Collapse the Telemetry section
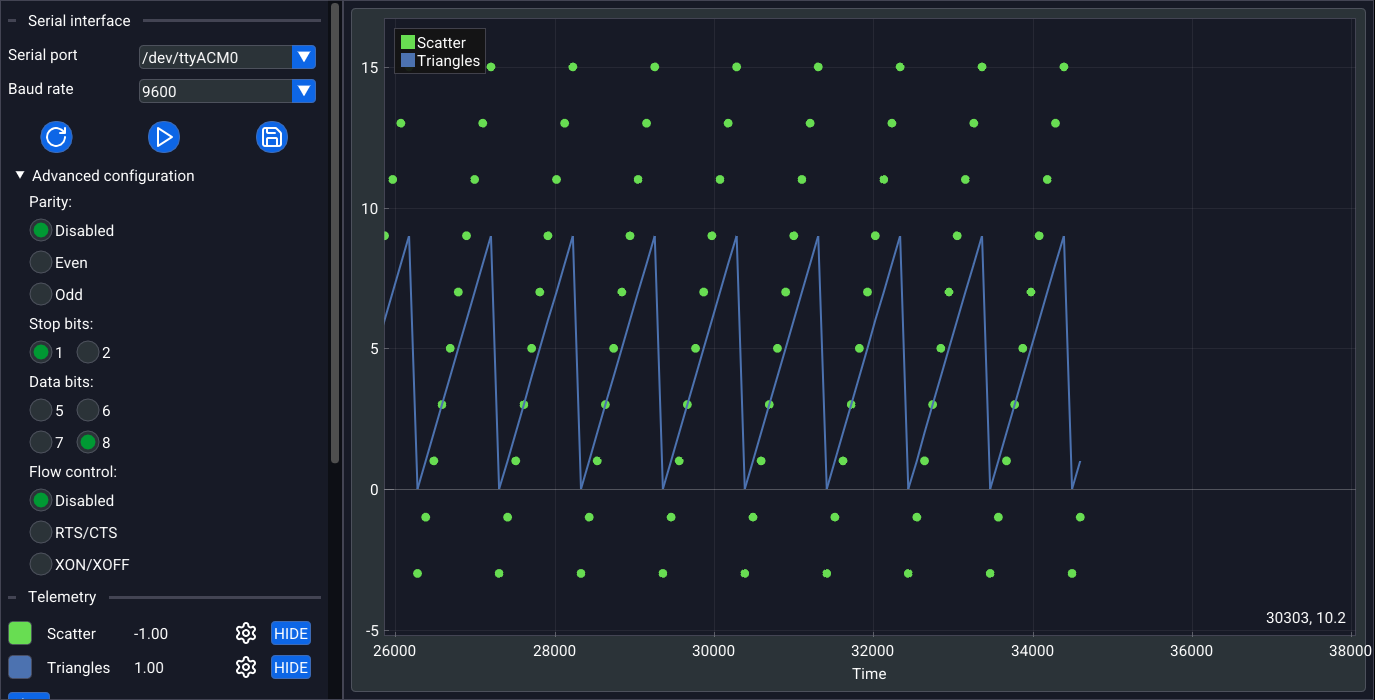 (x=13, y=597)
